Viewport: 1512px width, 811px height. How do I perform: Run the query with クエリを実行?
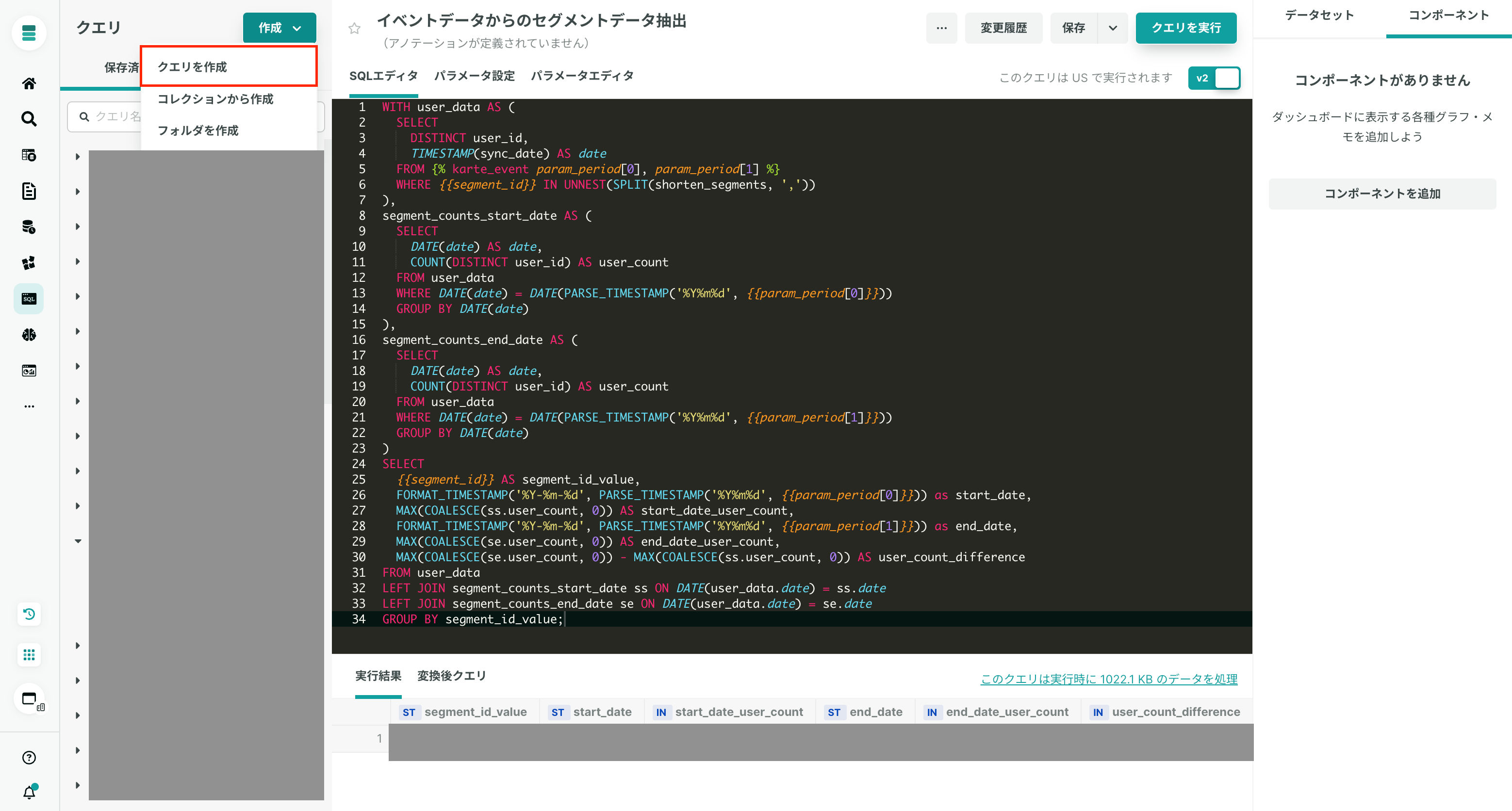(x=1185, y=28)
